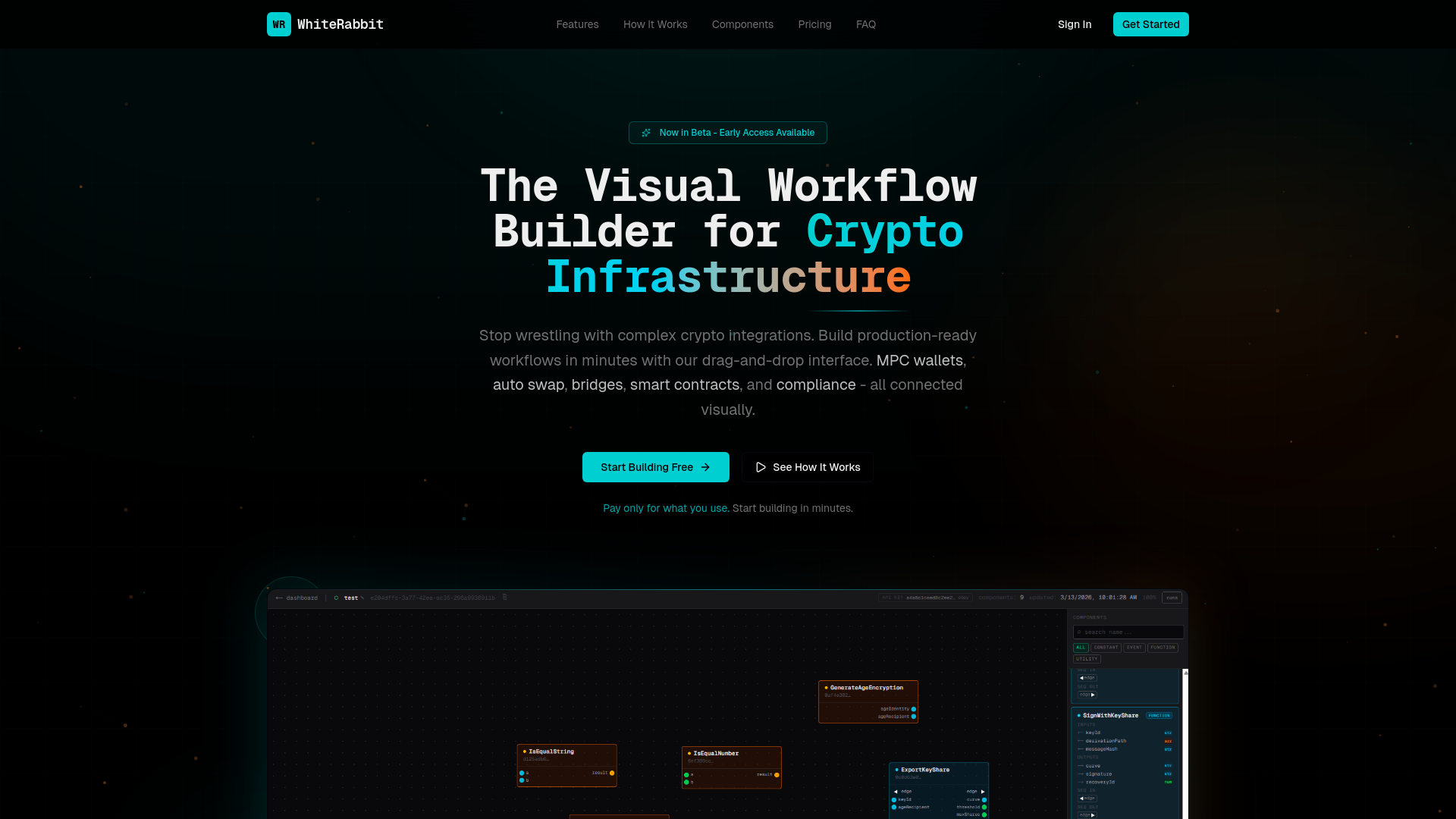Click the IsEqualNumber input port b

[x=686, y=782]
